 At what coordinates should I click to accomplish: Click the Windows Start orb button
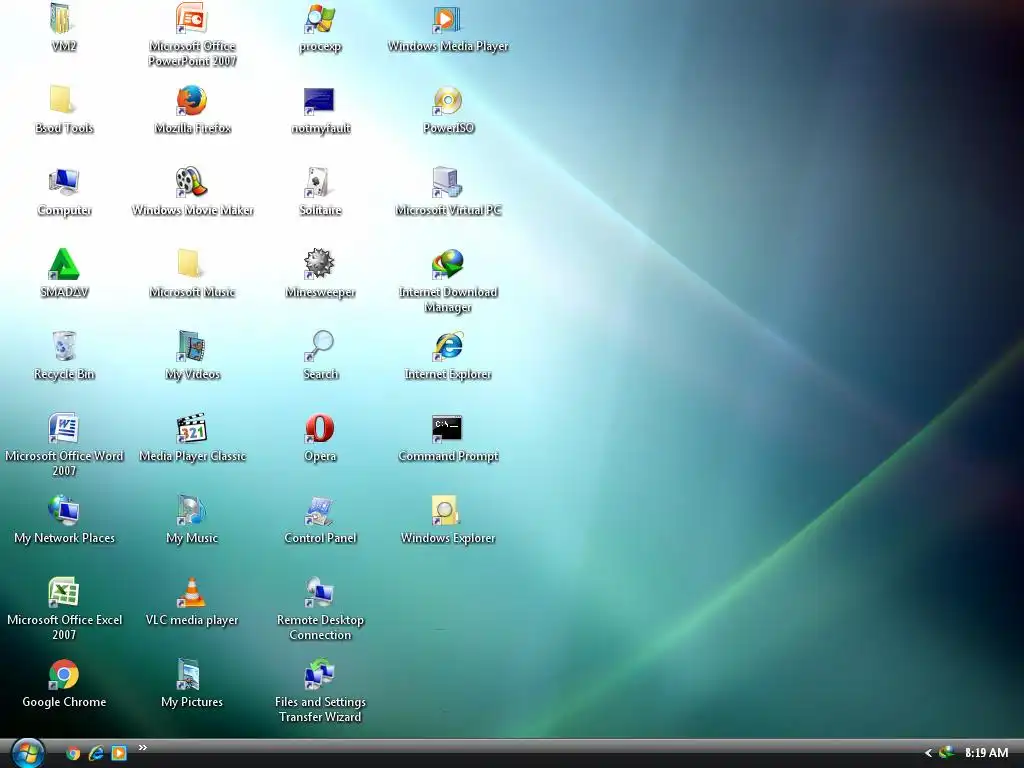[27, 753]
